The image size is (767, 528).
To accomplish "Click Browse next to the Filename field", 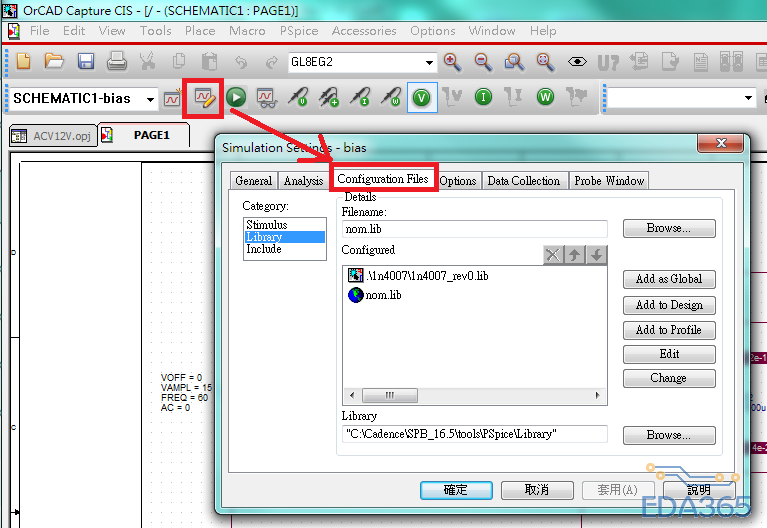I will 669,228.
